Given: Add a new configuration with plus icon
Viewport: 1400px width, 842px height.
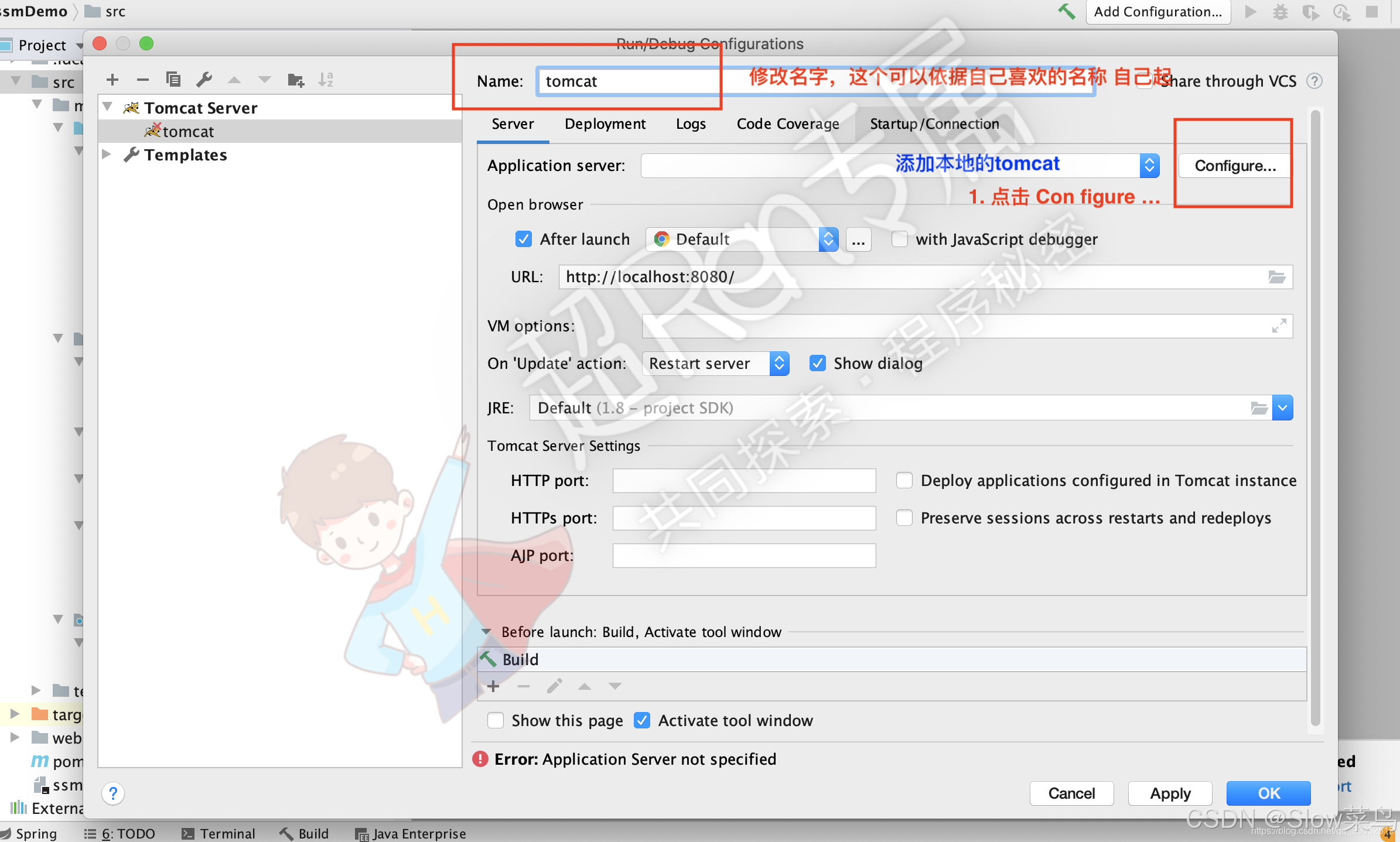Looking at the screenshot, I should 112,80.
